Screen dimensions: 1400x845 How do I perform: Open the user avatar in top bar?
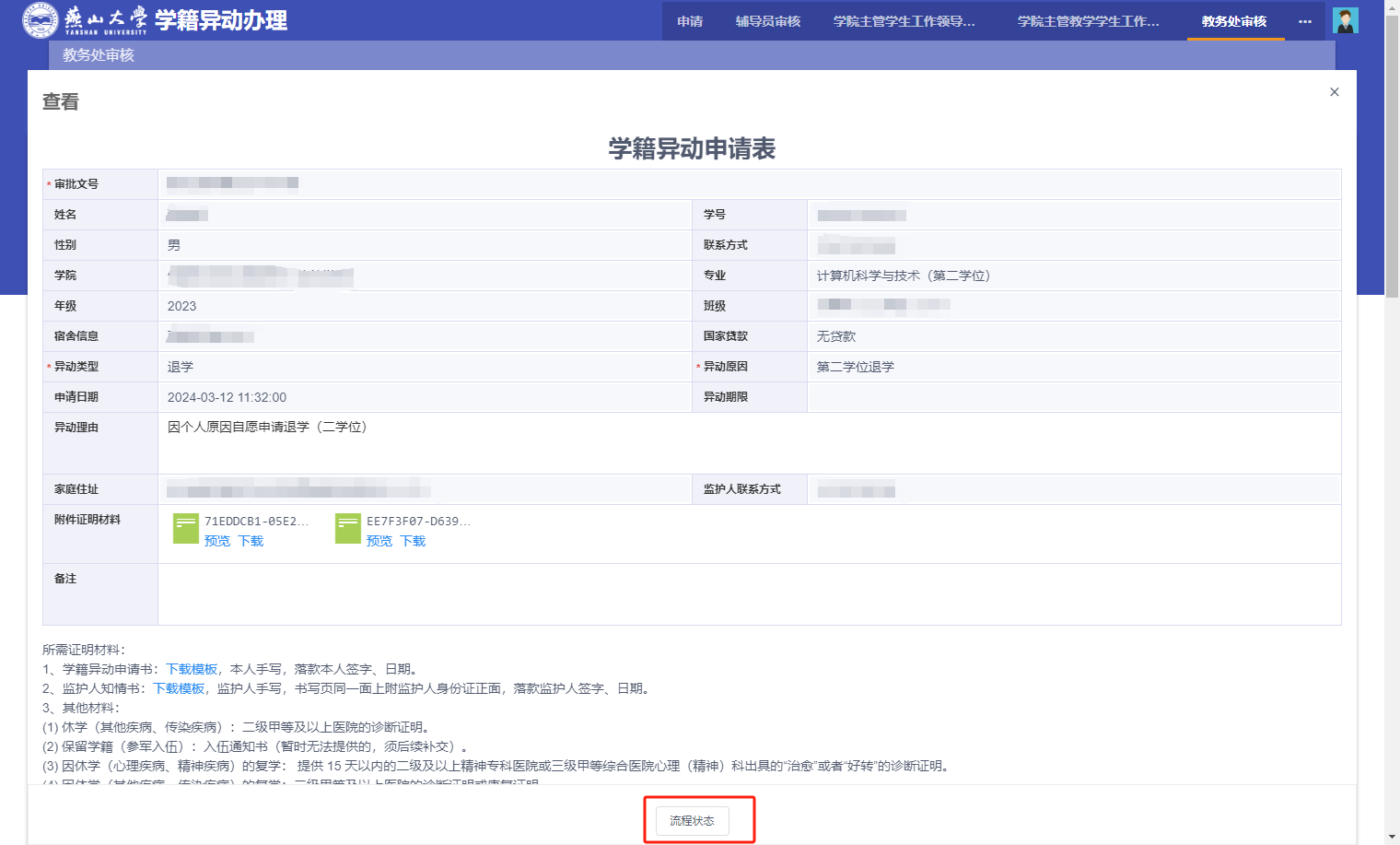1345,20
